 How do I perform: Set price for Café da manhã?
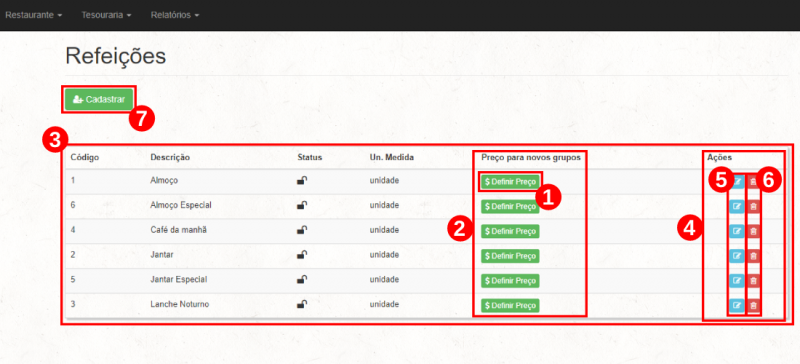click(510, 231)
